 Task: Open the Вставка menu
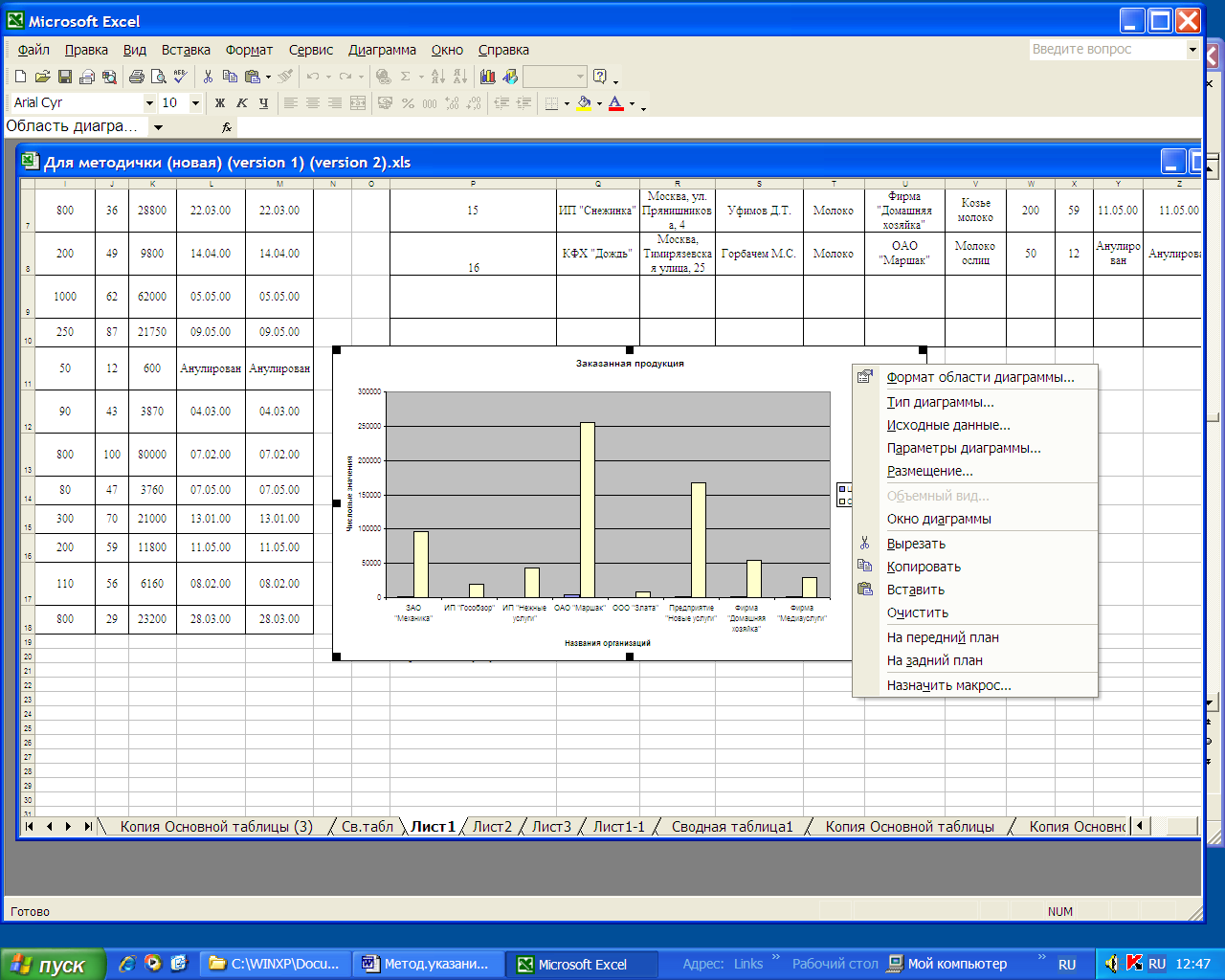pyautogui.click(x=186, y=50)
